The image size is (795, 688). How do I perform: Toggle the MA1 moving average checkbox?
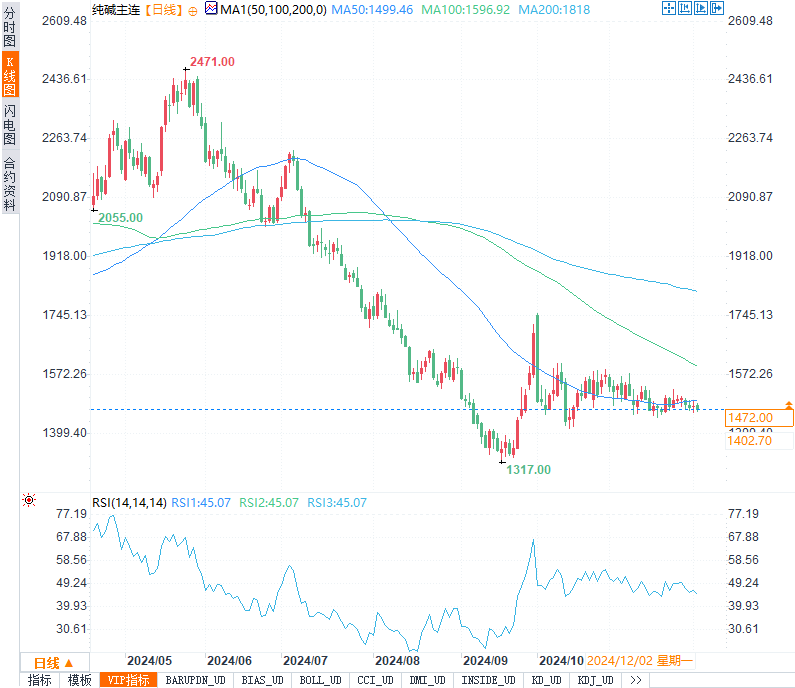coord(210,9)
